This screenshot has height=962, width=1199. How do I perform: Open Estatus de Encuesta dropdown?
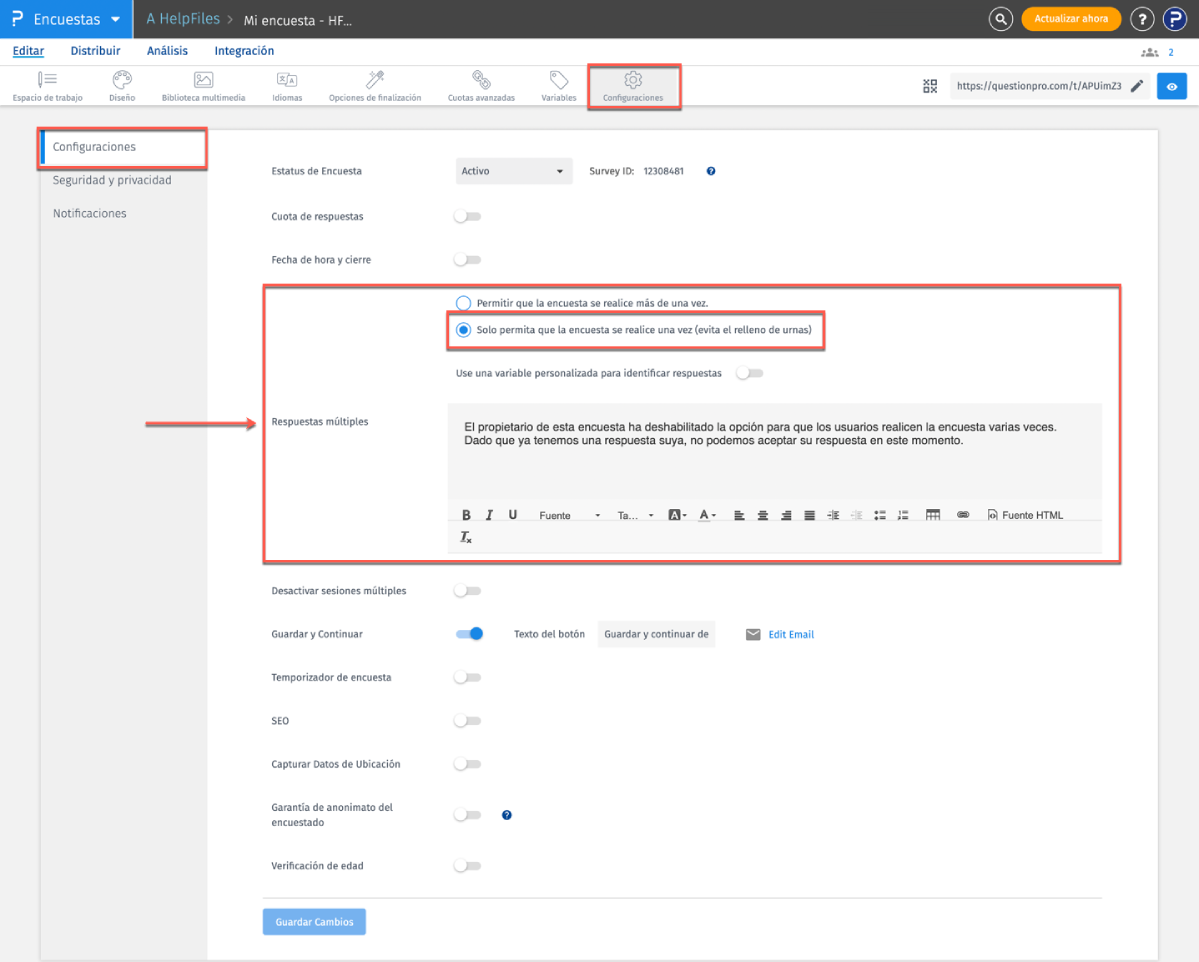click(x=514, y=171)
